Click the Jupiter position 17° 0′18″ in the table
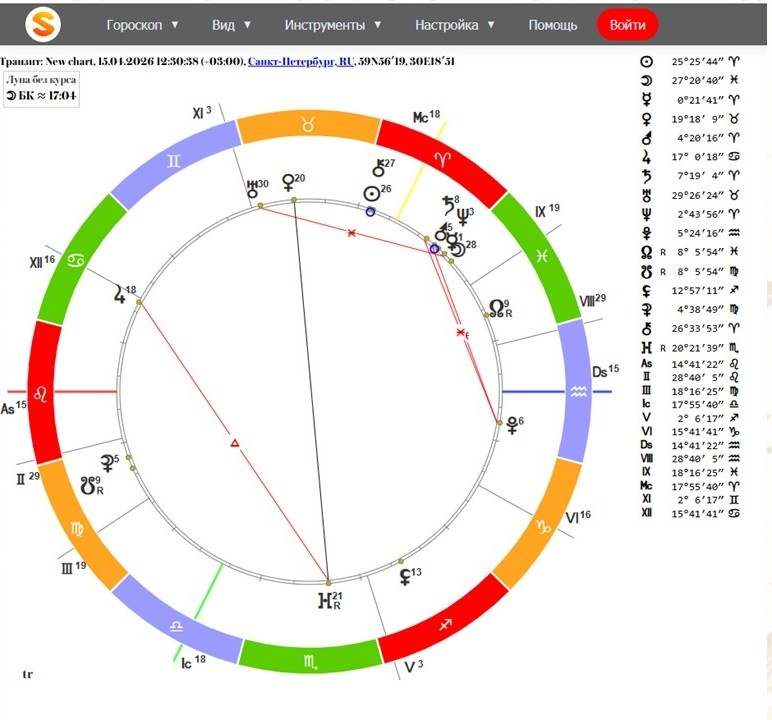 (697, 157)
